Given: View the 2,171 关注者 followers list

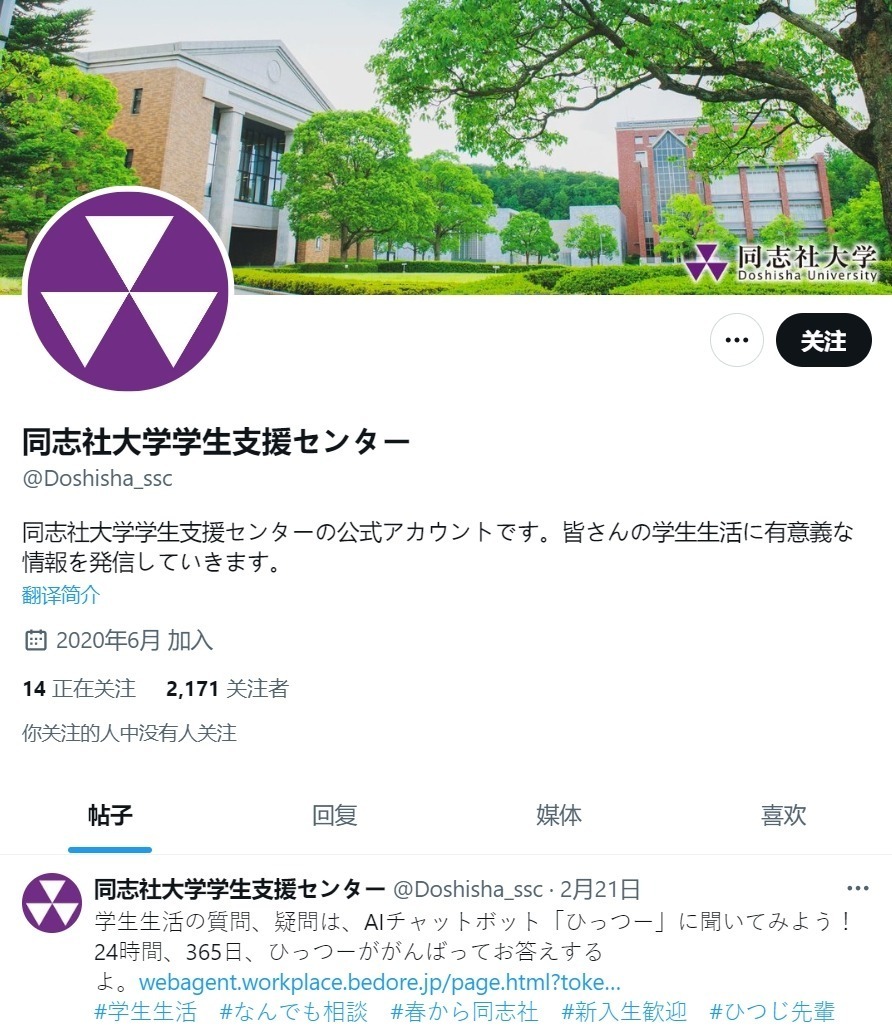Looking at the screenshot, I should click(x=227, y=688).
